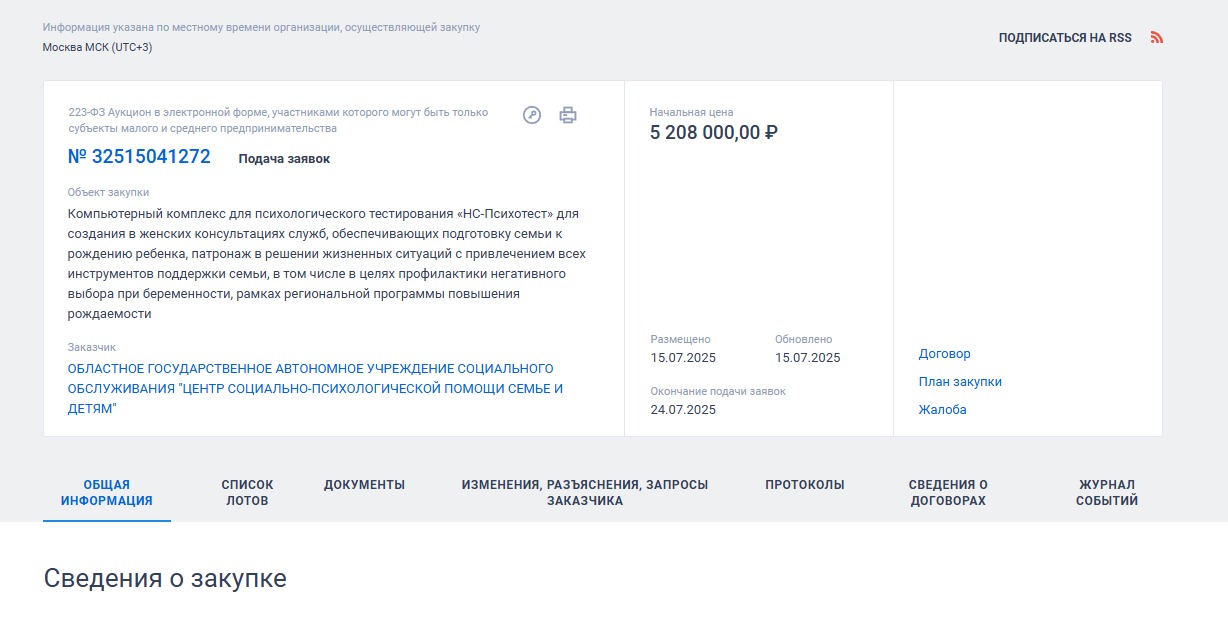Click the orange RSS feed icon
This screenshot has height=620, width=1228.
(1157, 38)
